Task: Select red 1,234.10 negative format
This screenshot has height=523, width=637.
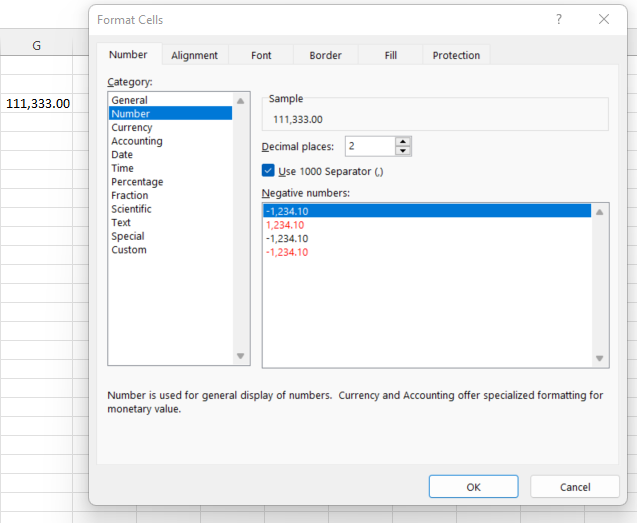Action: [x=285, y=225]
